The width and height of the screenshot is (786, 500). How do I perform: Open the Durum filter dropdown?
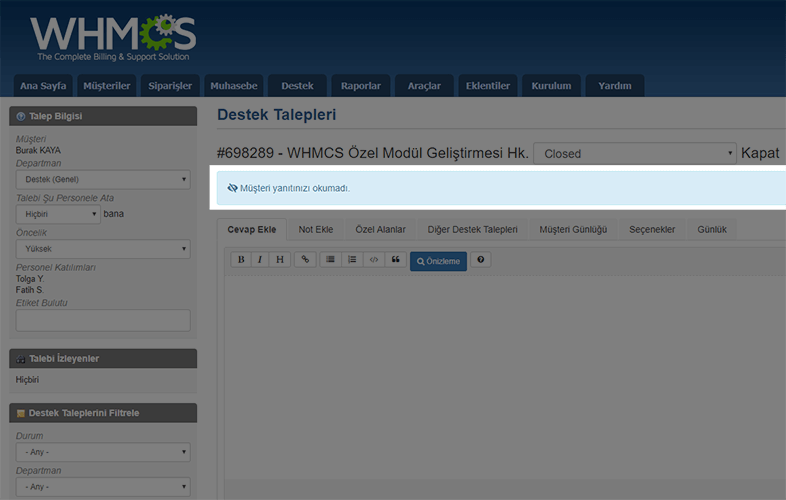click(103, 452)
